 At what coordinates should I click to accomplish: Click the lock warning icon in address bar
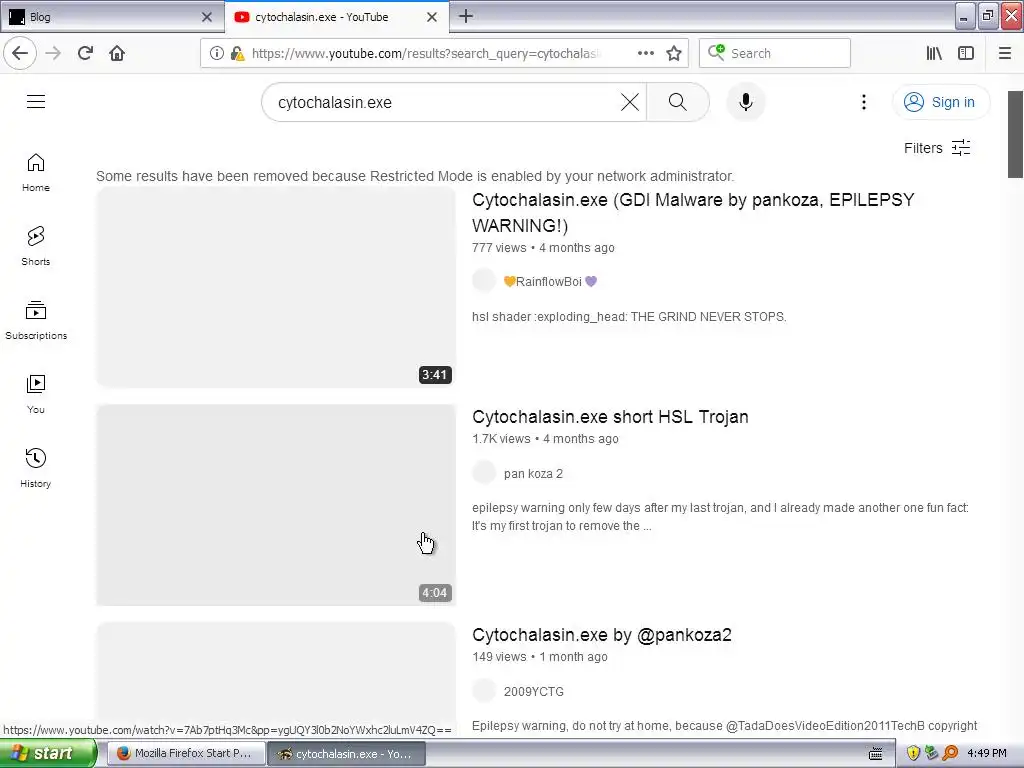237,53
